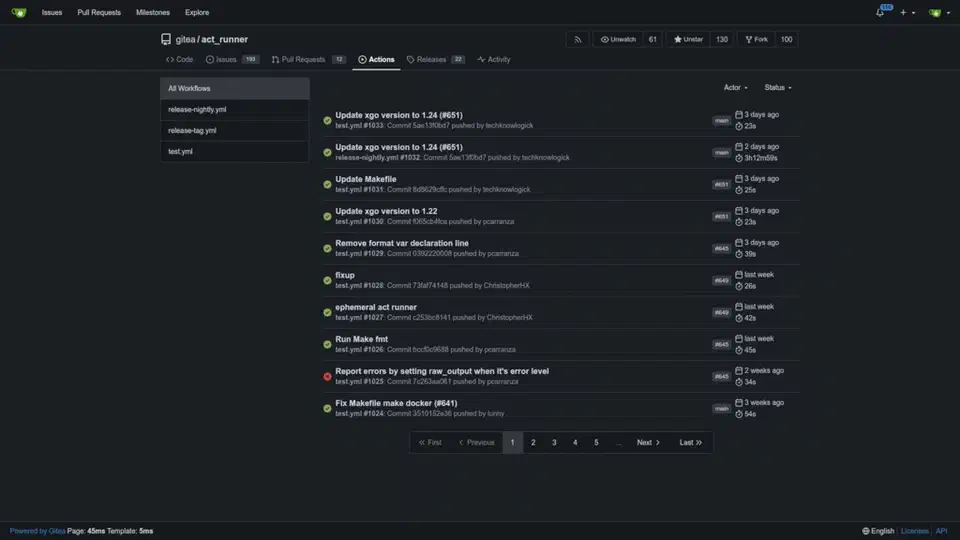The height and width of the screenshot is (540, 960).
Task: Click the Unwatch button
Action: point(618,39)
